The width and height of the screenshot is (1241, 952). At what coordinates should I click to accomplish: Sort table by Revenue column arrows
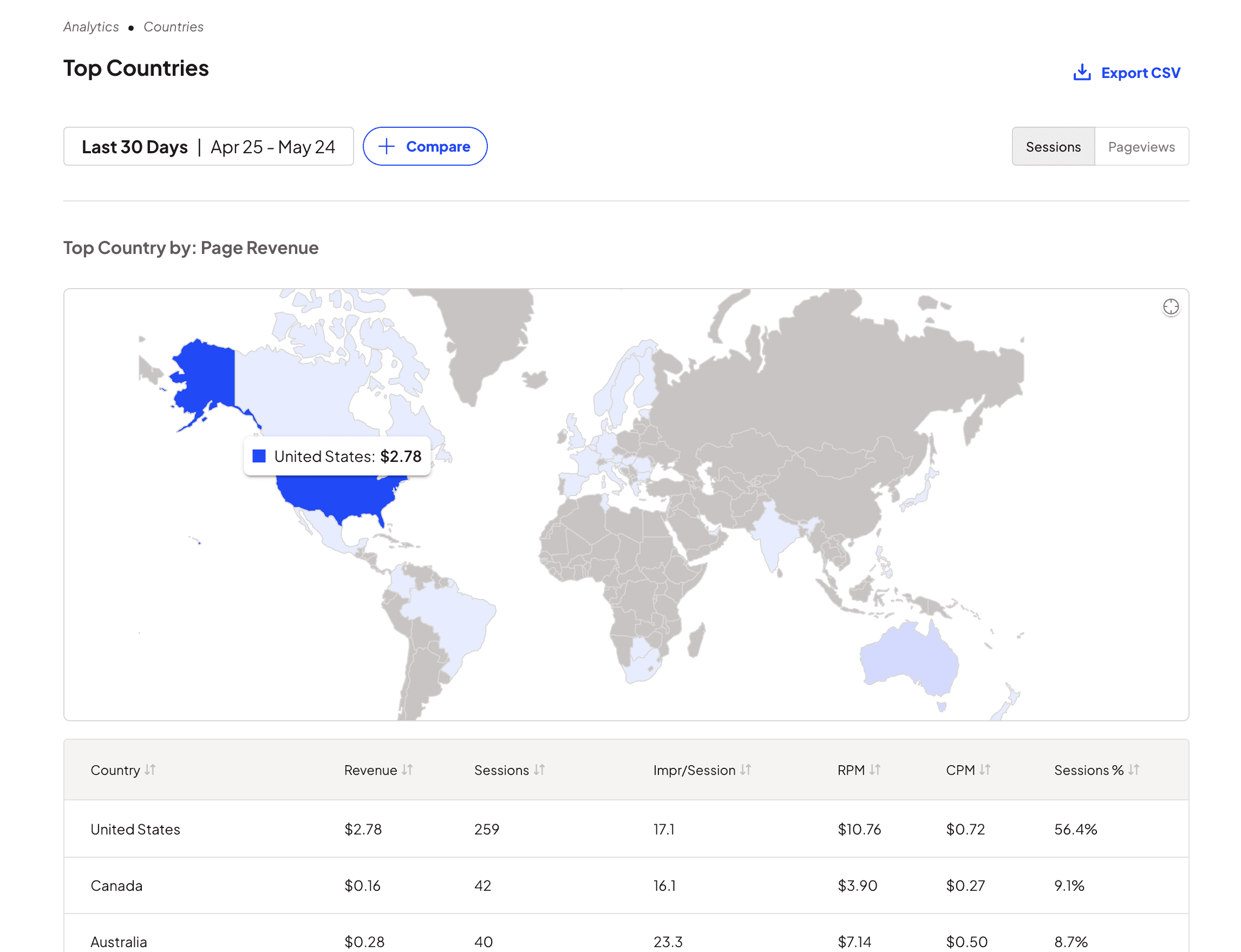407,770
